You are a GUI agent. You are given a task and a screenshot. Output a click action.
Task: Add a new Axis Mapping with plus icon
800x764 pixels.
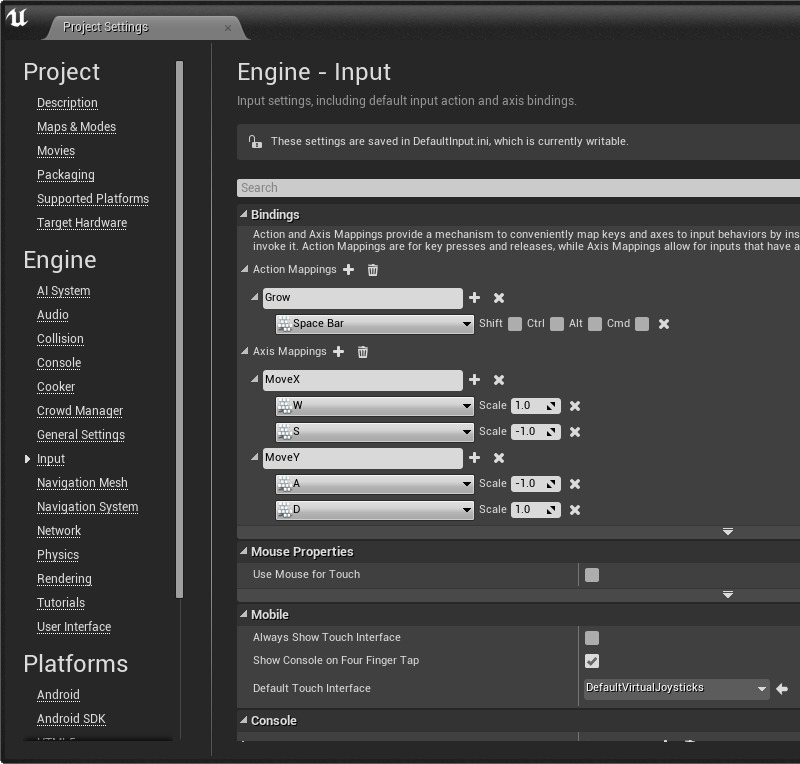pos(338,352)
